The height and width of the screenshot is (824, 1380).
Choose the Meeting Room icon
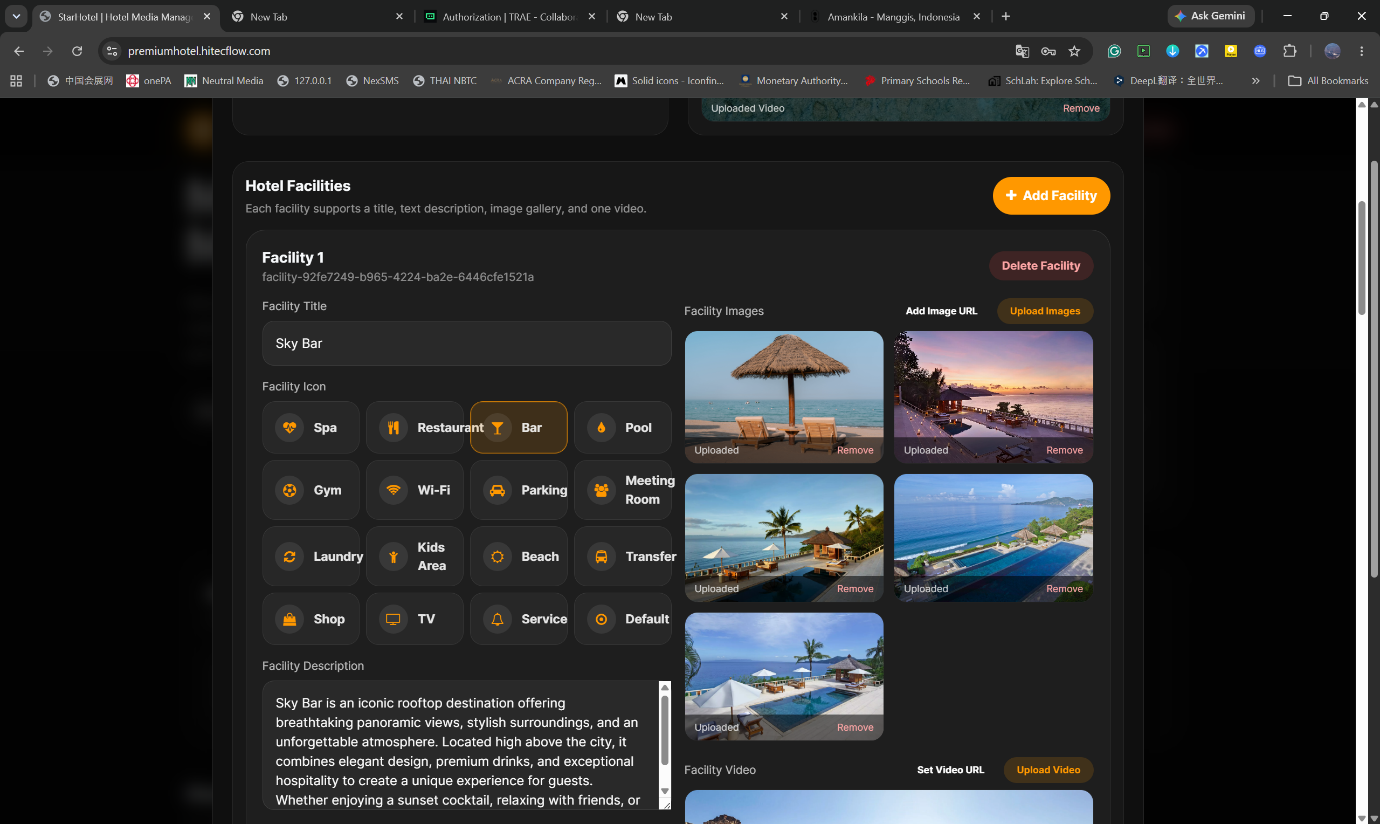[x=622, y=490]
